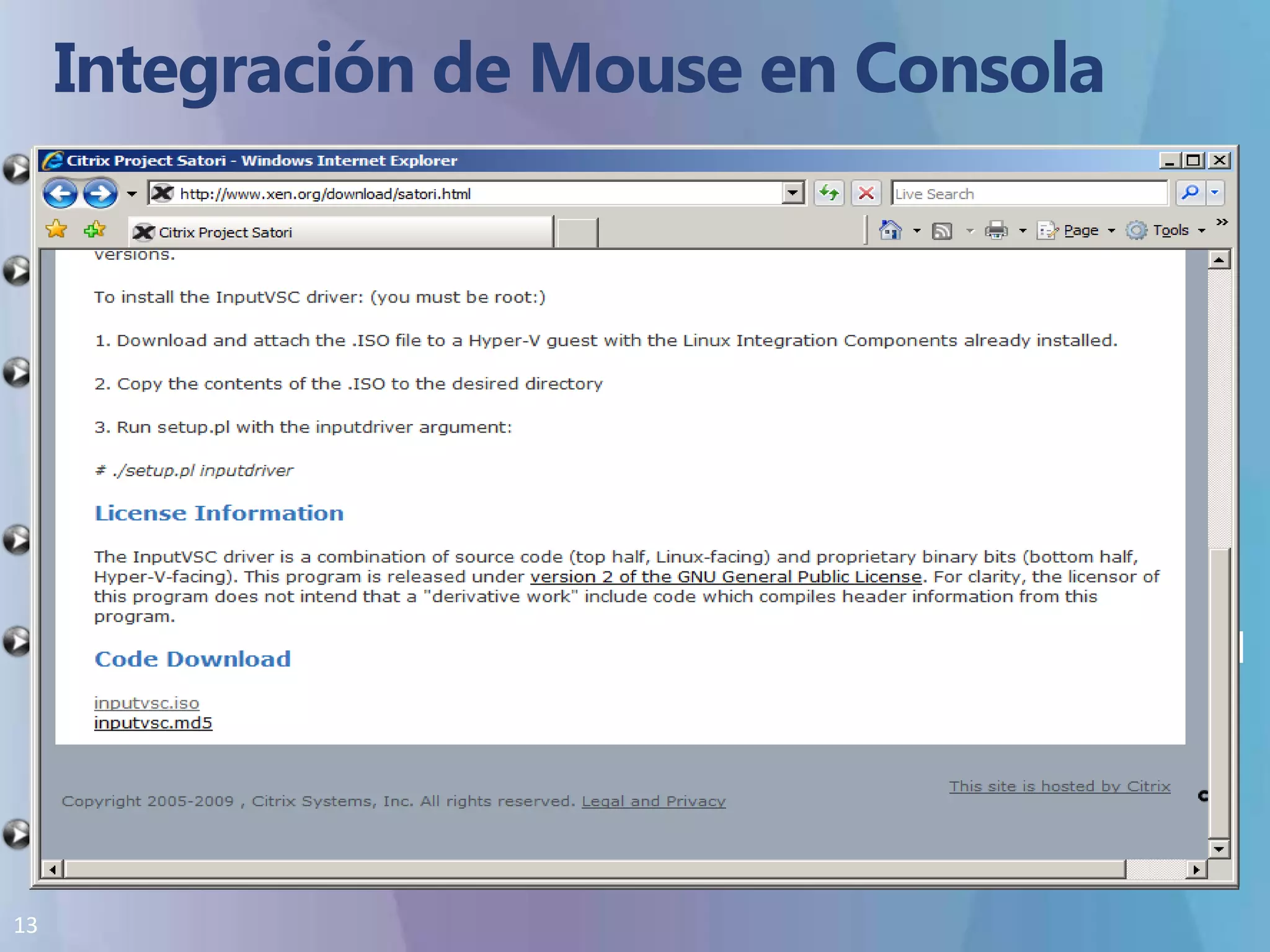Click the browser Forward arrow button
This screenshot has height=952, width=1270.
coord(100,193)
